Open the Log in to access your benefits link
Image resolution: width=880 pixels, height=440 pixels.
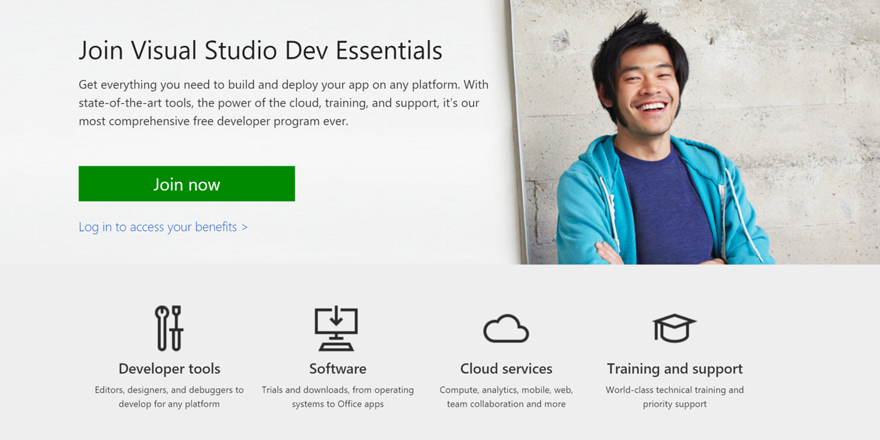[x=163, y=227]
